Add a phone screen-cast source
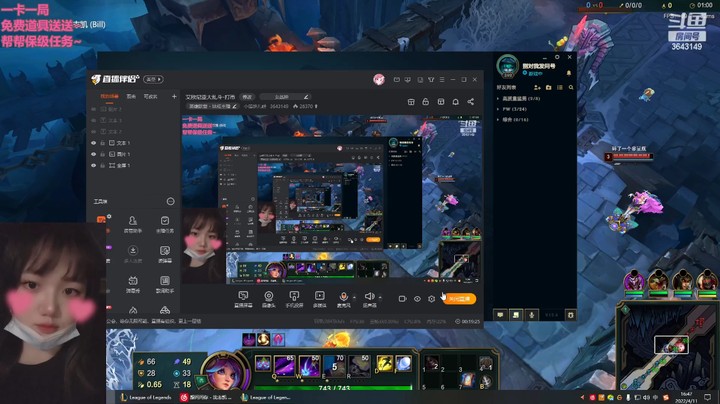The image size is (720, 404). click(294, 299)
